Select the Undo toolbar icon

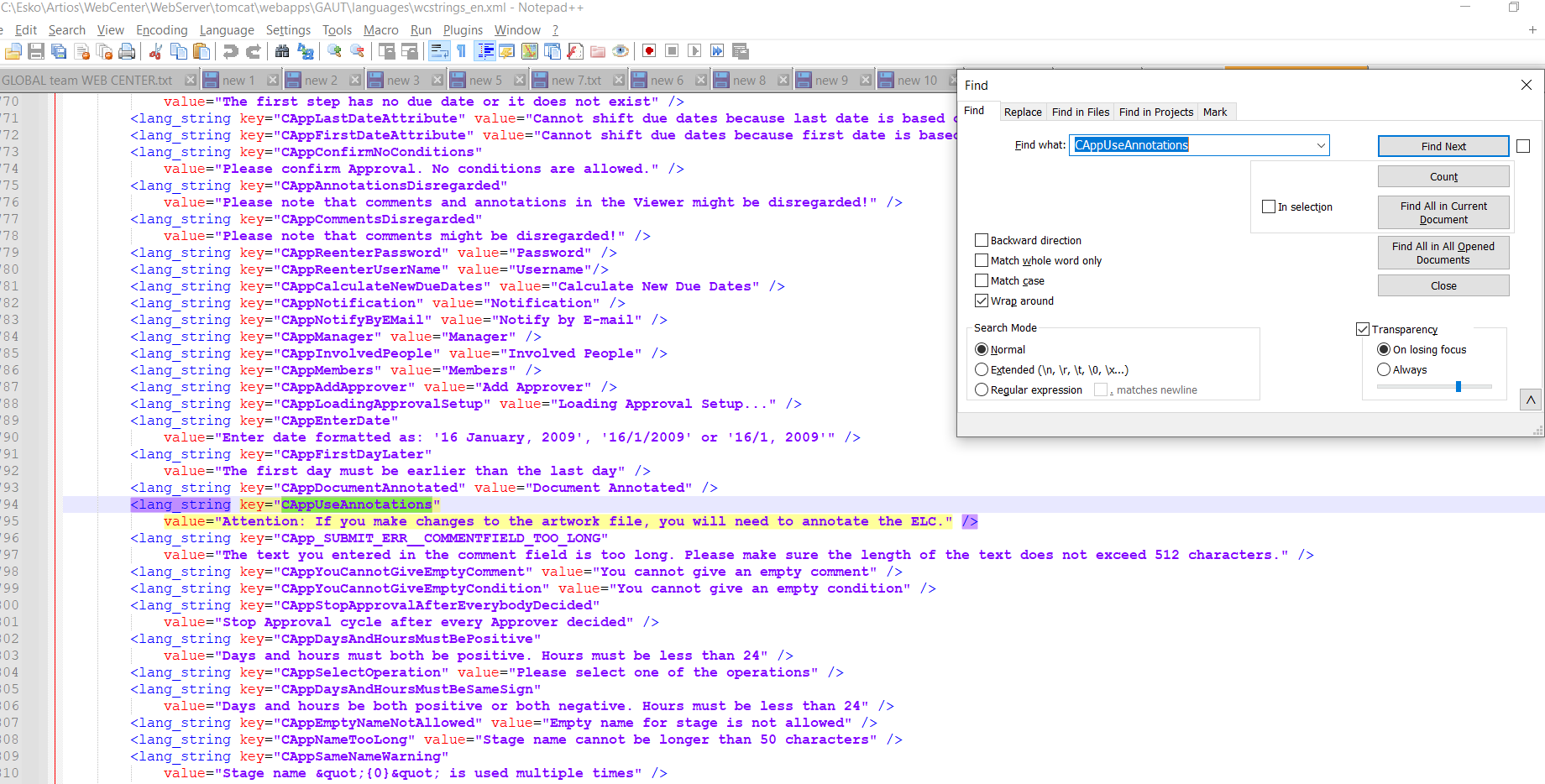click(x=229, y=51)
